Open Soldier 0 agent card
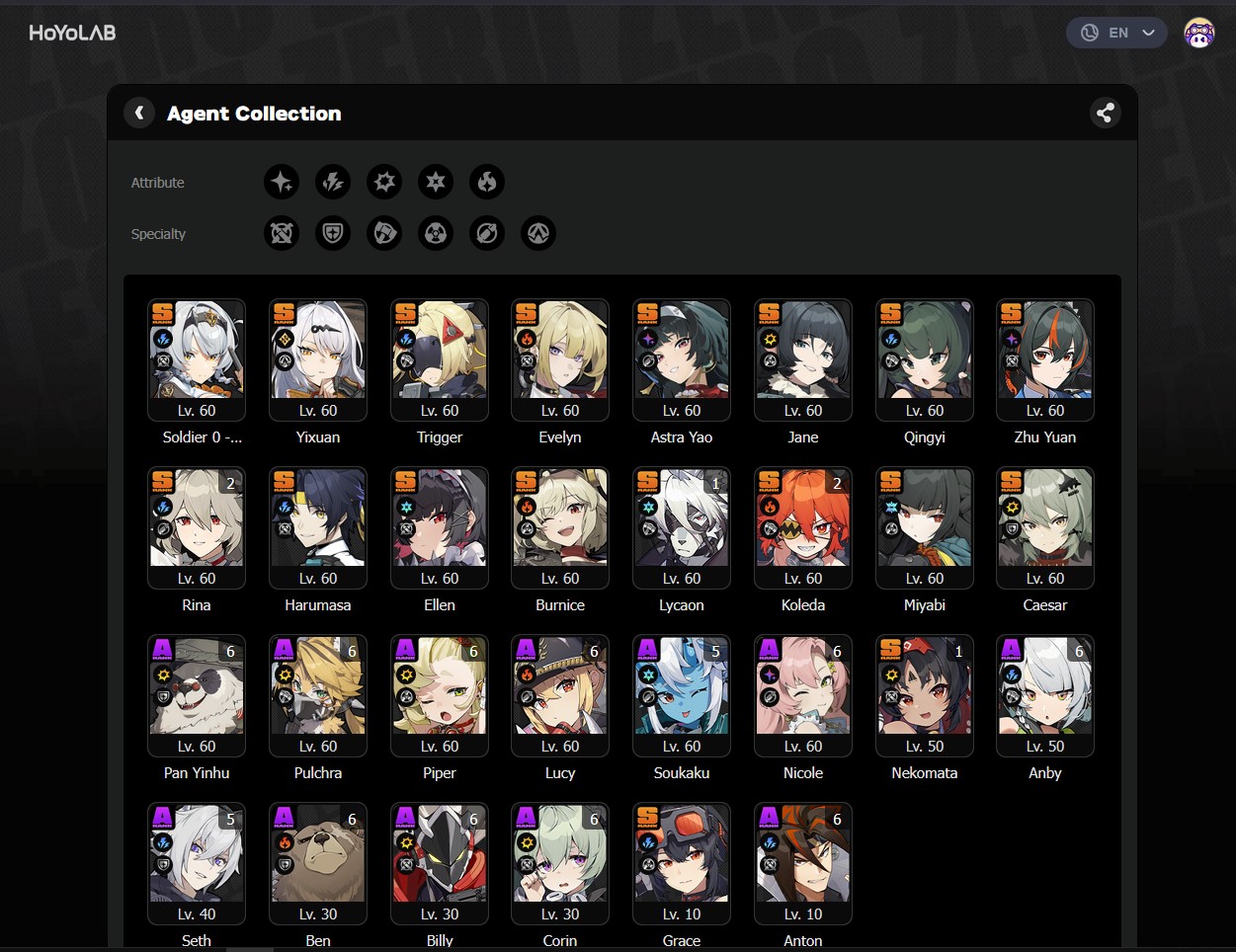 click(197, 360)
